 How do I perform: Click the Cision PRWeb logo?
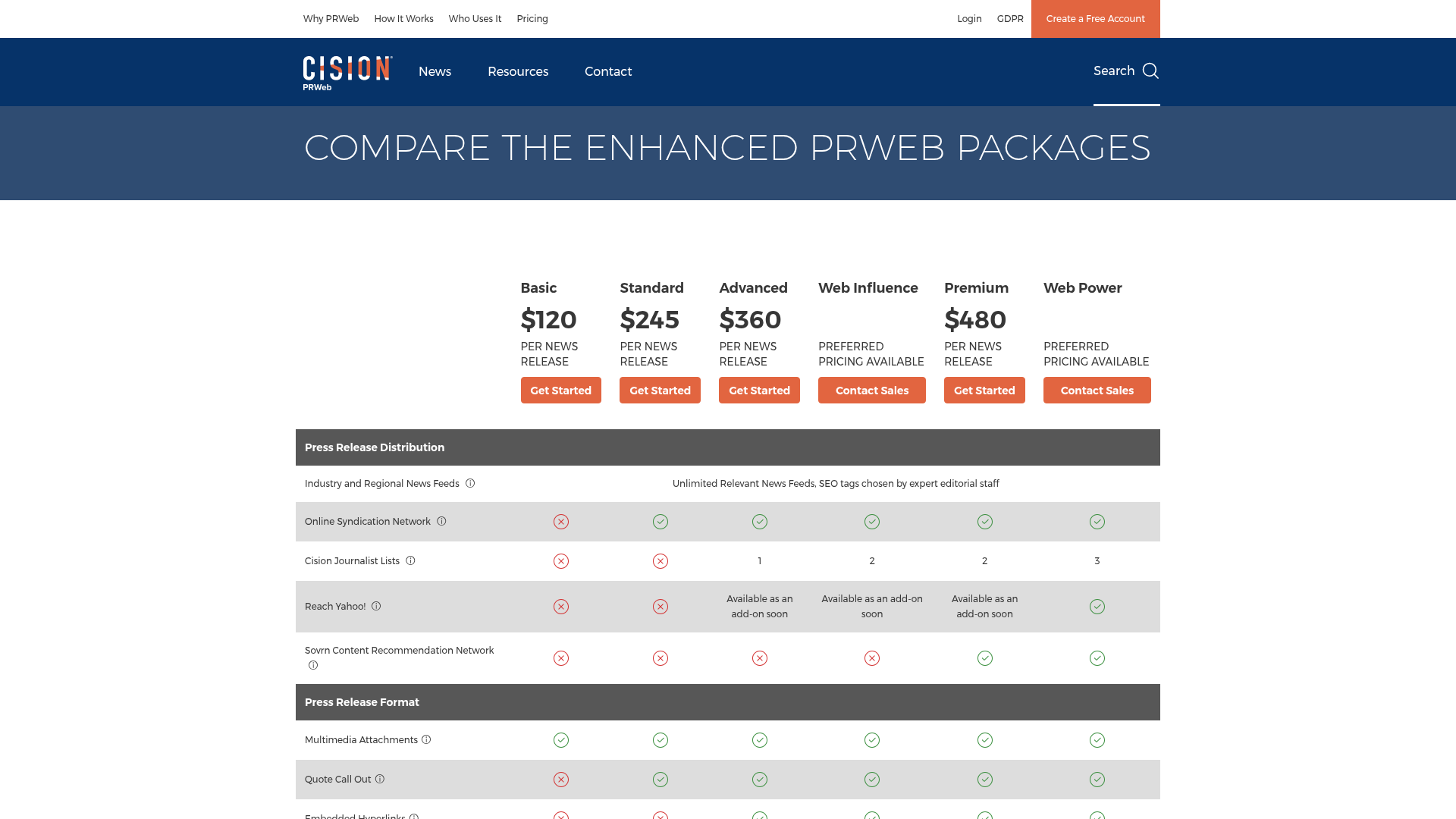[x=347, y=73]
